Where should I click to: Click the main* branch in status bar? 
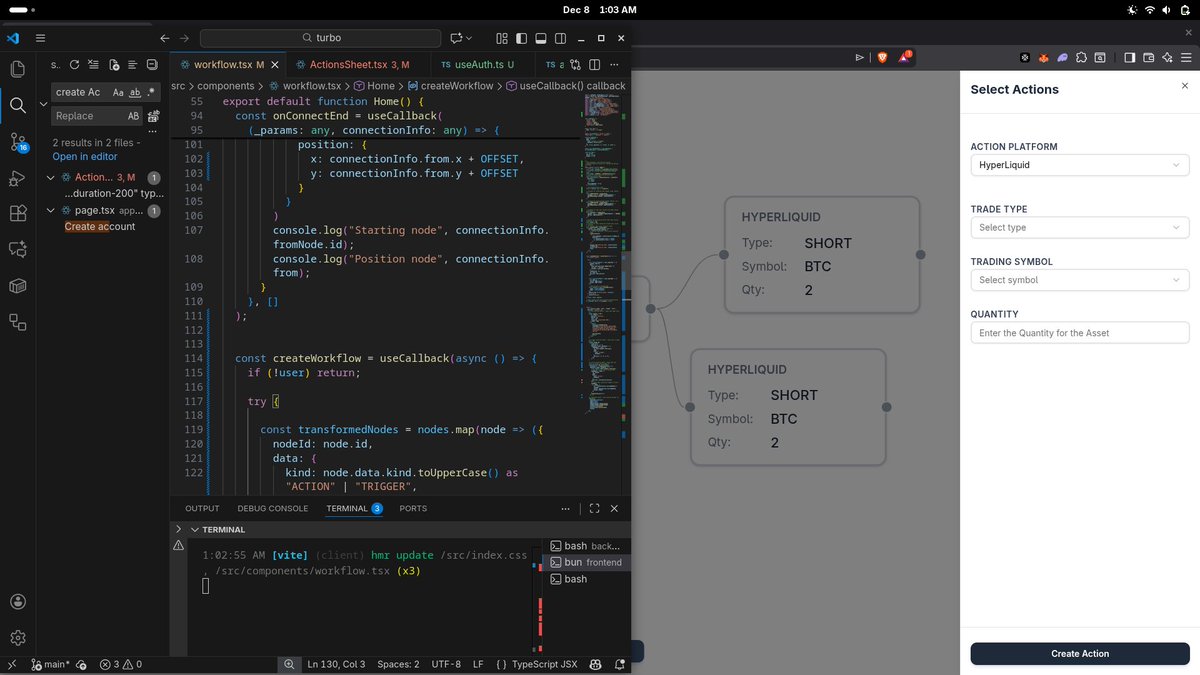click(x=50, y=664)
